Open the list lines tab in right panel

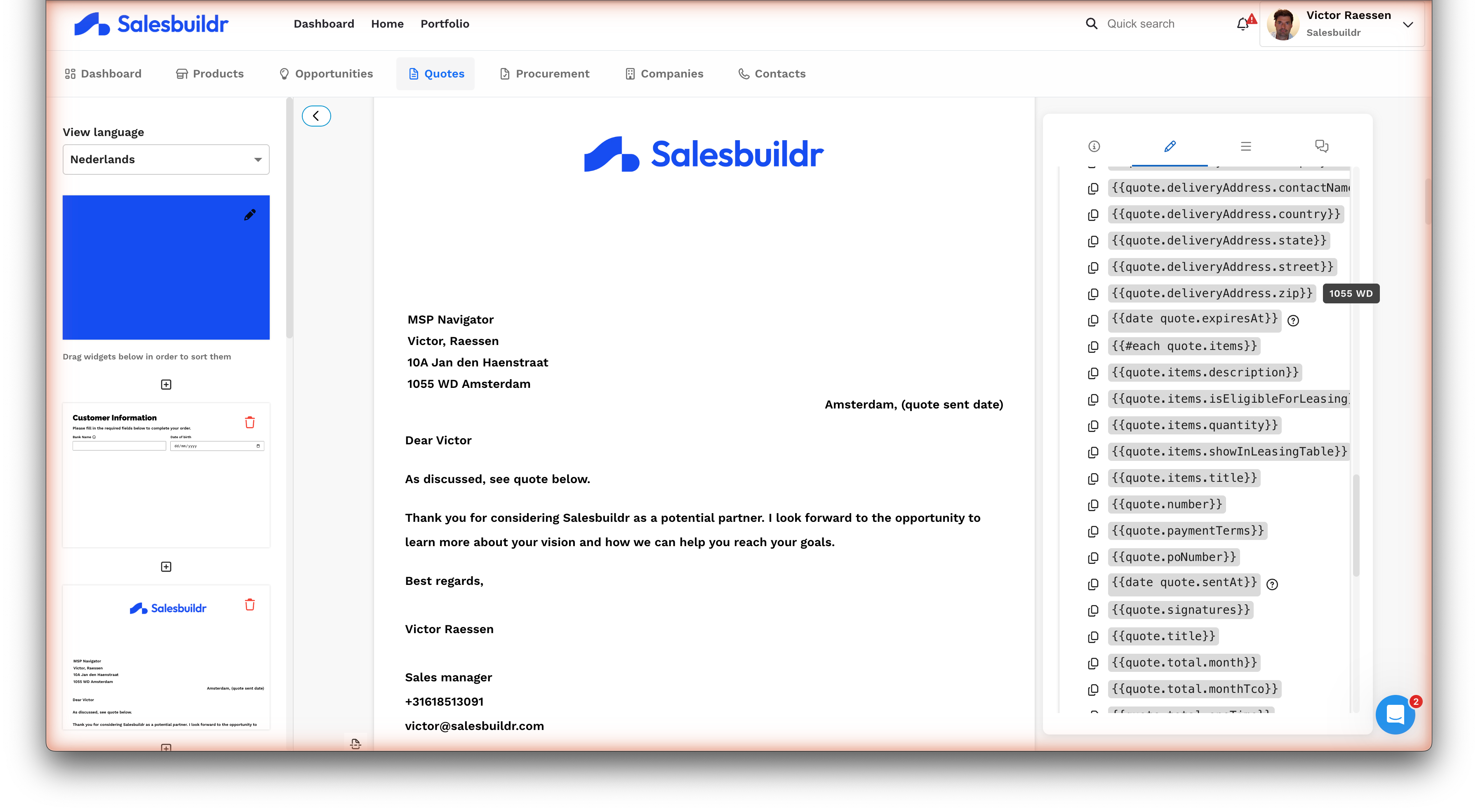coord(1246,146)
